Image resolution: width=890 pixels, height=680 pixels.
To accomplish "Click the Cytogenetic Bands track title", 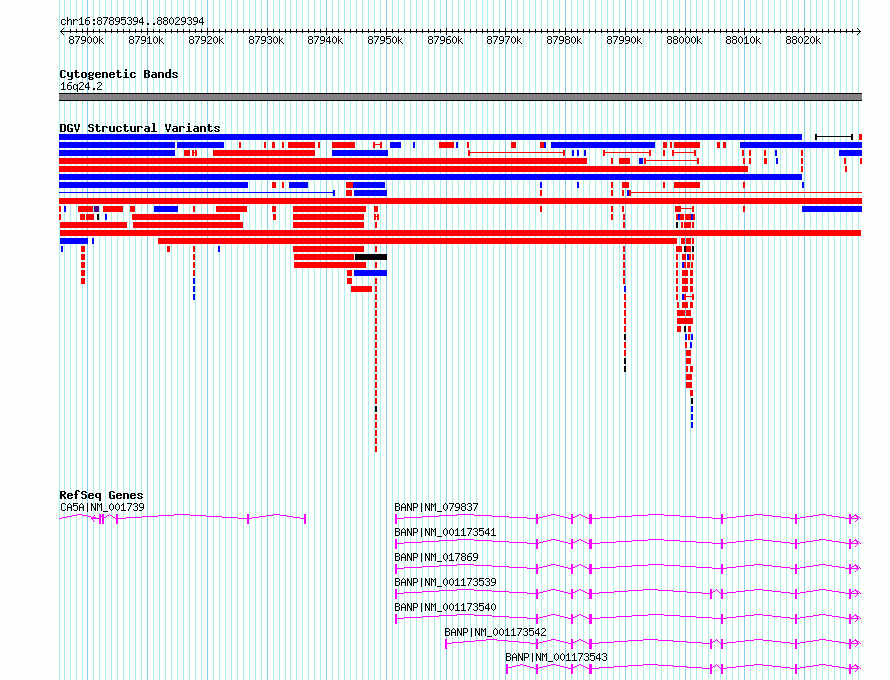I will (119, 74).
